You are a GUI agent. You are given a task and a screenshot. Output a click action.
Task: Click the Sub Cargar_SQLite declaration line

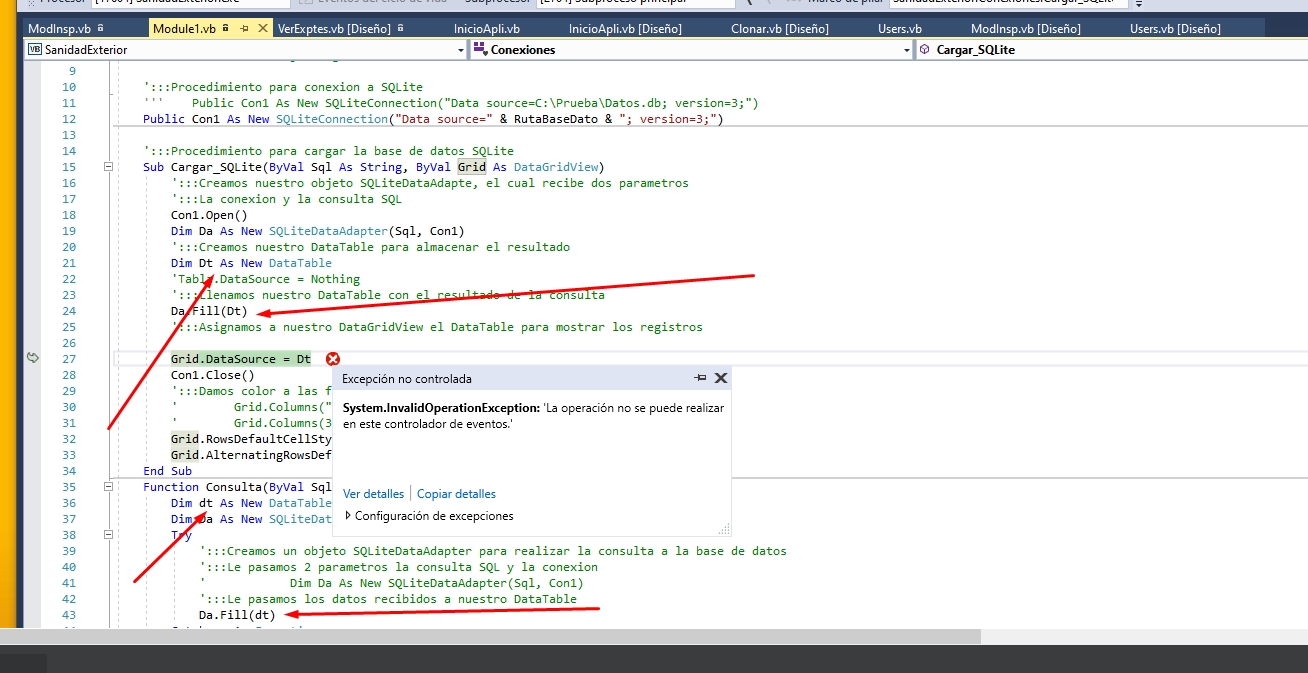(374, 167)
